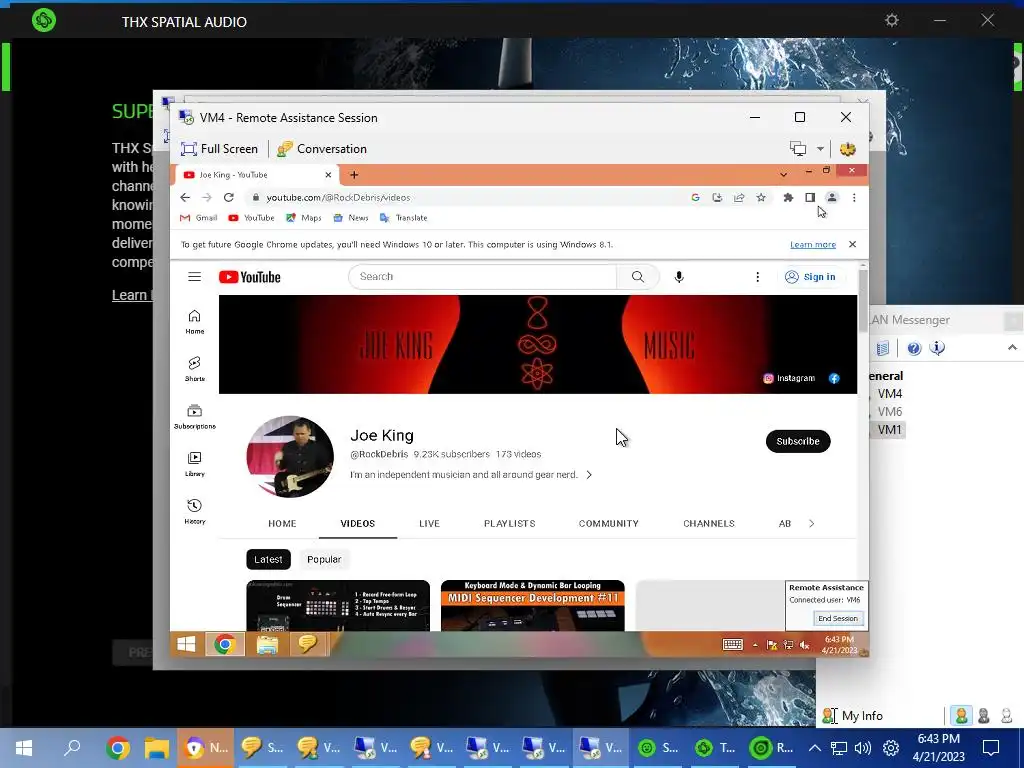Toggle the Chrome side panel icon
This screenshot has height=768, width=1024.
point(810,197)
